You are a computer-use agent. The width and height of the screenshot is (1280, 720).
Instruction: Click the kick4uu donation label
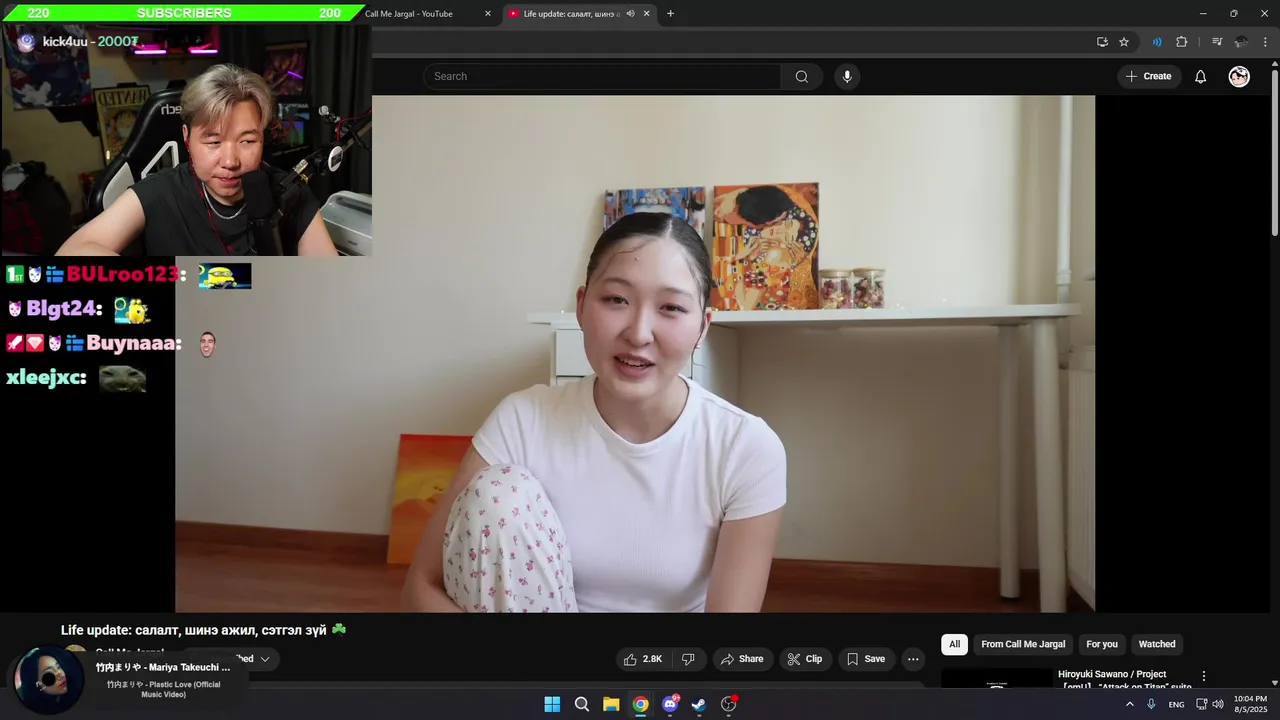point(90,42)
